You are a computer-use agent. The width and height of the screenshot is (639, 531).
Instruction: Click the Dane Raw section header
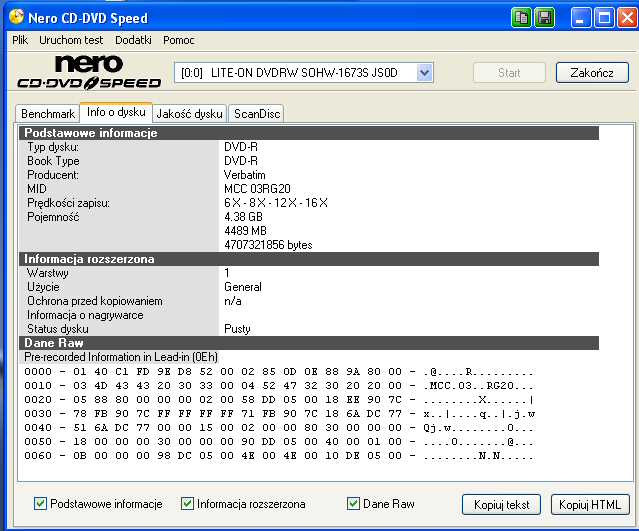point(309,343)
